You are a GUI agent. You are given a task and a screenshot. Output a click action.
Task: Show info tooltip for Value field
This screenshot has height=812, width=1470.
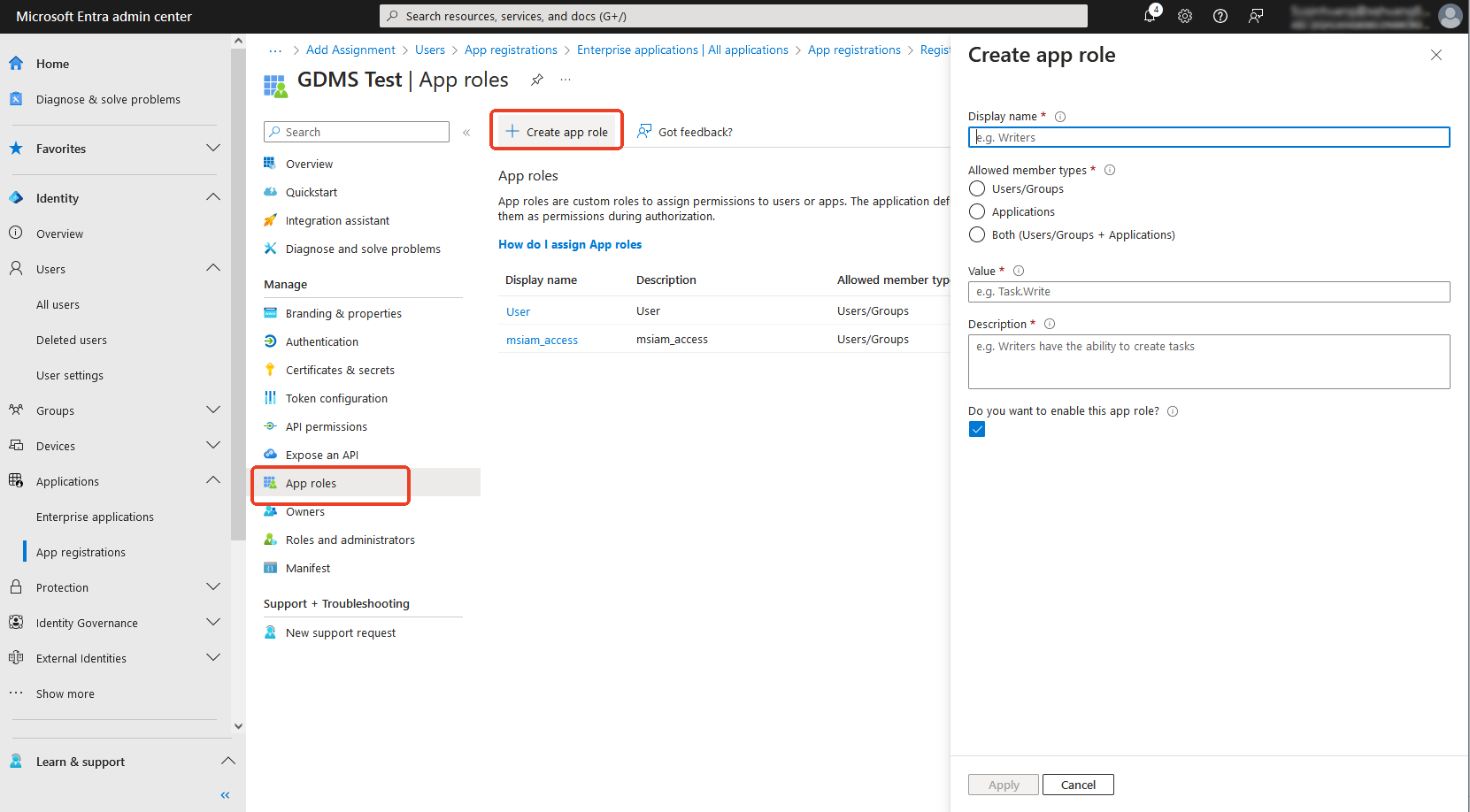click(1019, 271)
